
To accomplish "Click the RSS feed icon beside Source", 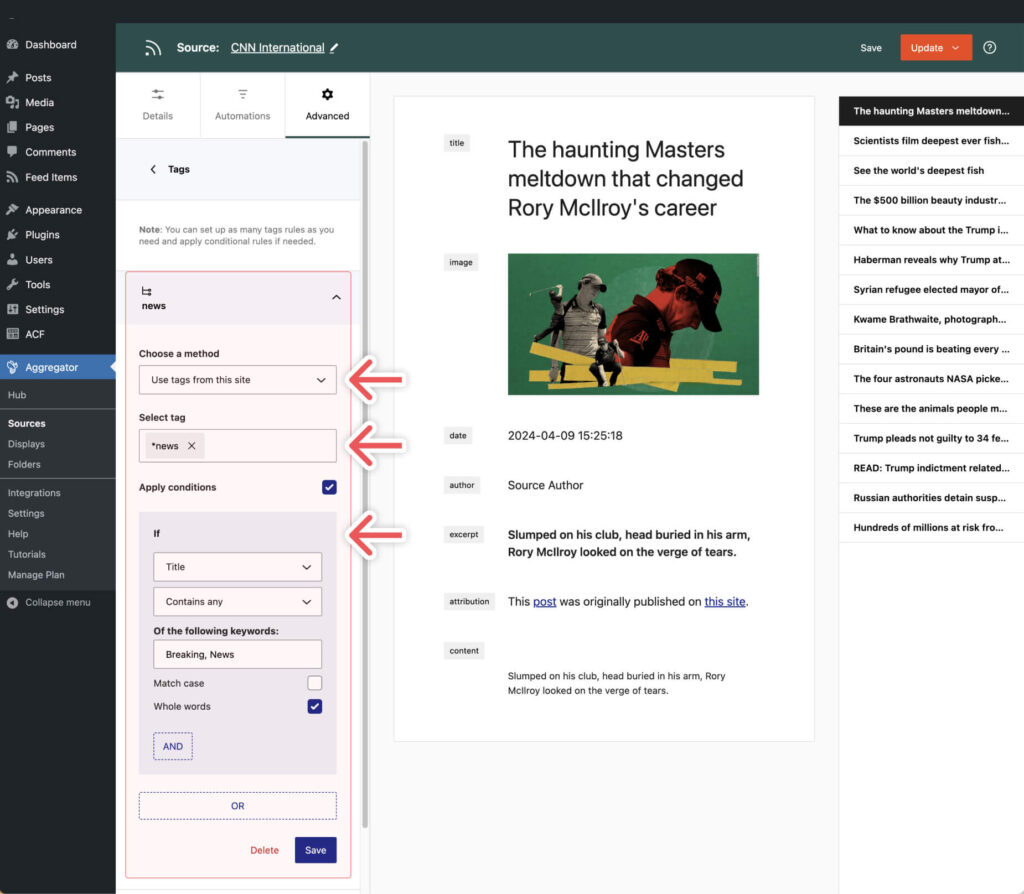I will click(153, 48).
